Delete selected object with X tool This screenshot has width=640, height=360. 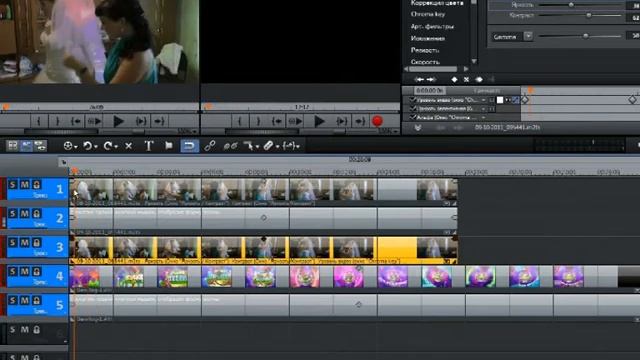129,146
